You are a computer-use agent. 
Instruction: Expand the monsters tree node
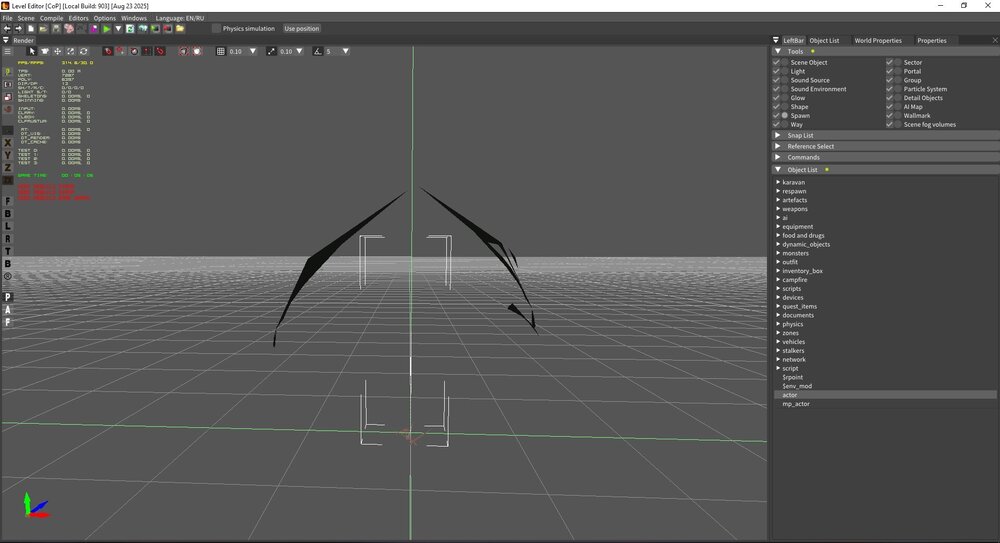coord(778,254)
